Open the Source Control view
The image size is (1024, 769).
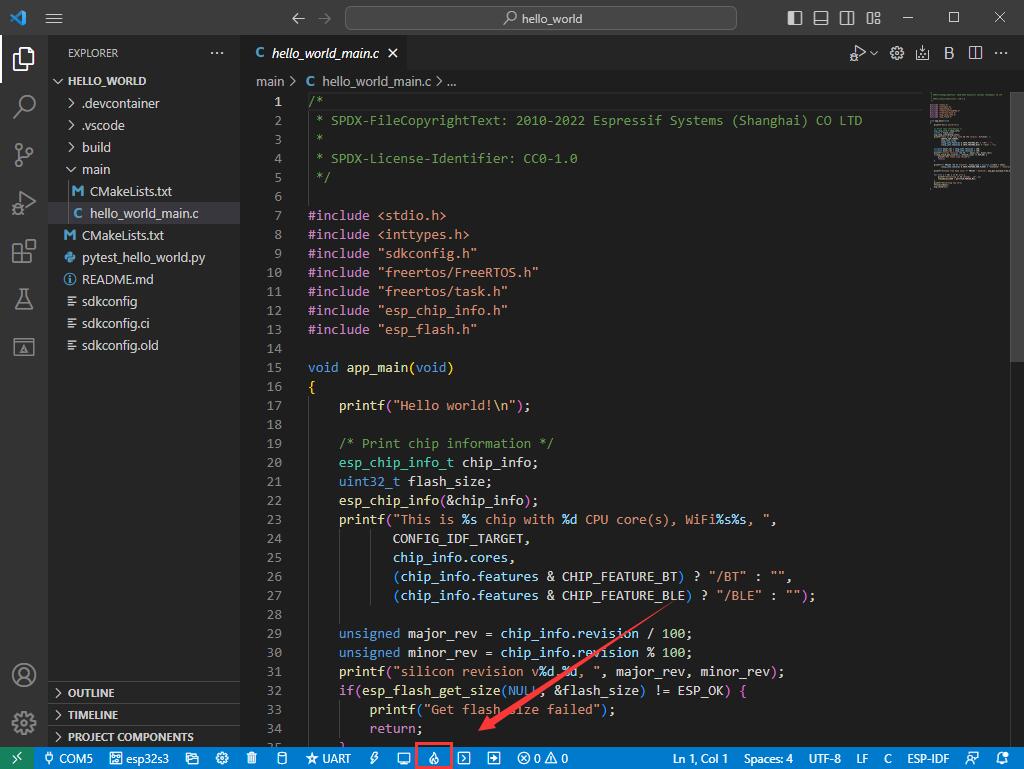click(24, 154)
